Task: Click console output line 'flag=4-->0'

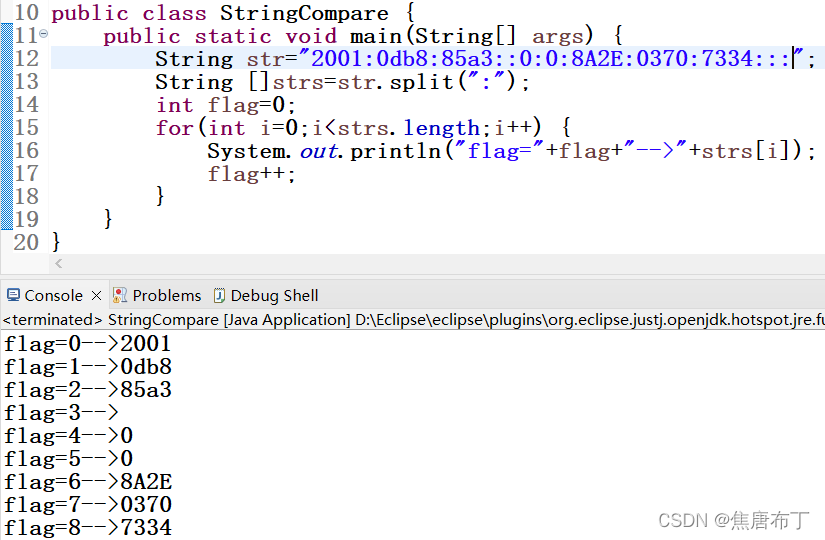Action: point(68,436)
